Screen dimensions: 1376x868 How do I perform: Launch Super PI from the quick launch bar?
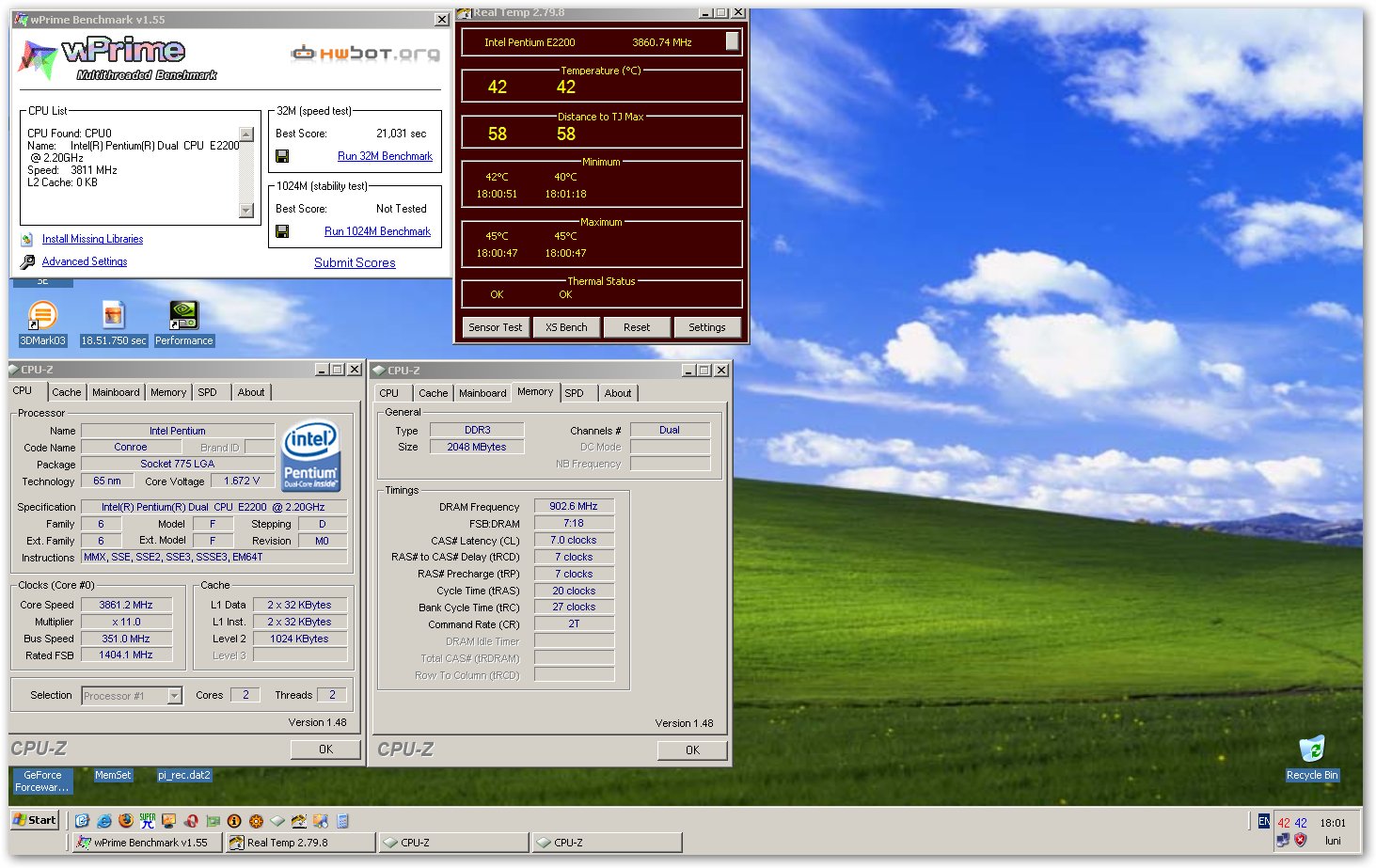148,821
